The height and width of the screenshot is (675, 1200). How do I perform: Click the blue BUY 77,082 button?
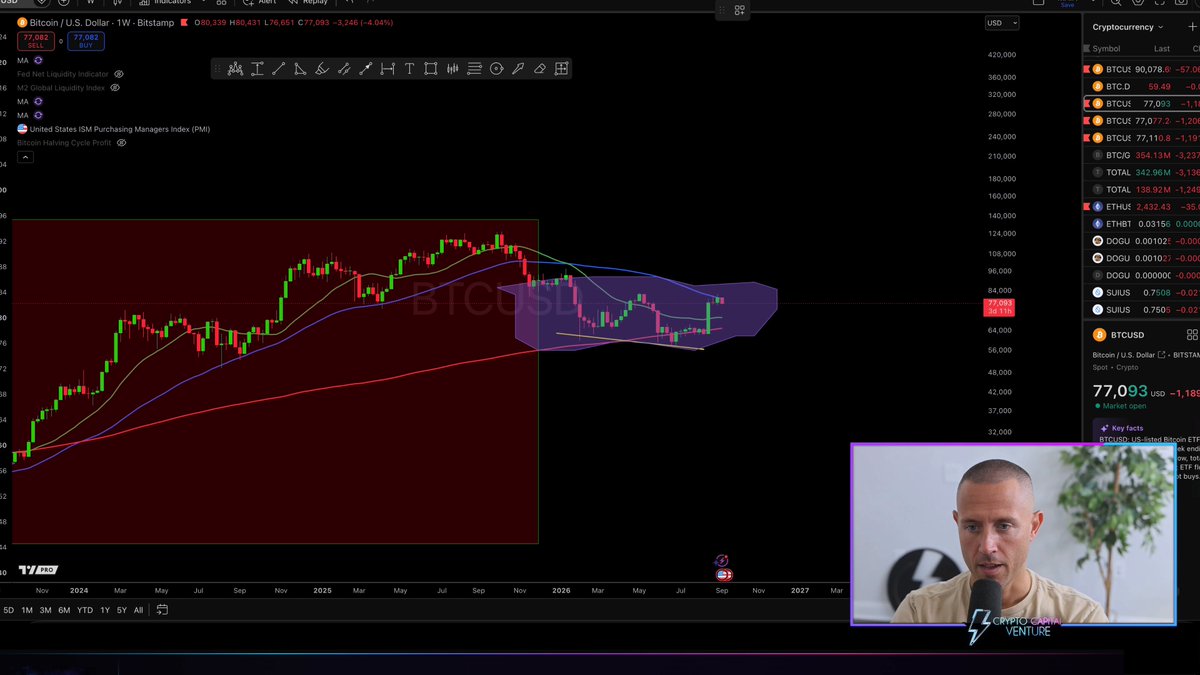(x=87, y=40)
